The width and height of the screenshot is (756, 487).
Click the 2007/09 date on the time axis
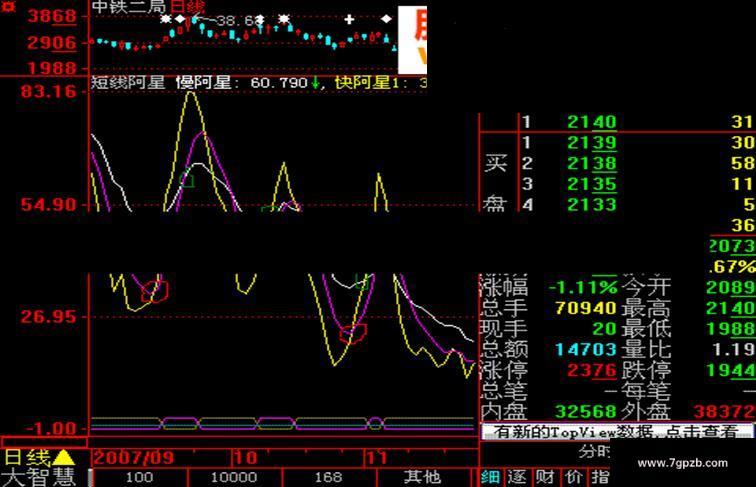134,458
